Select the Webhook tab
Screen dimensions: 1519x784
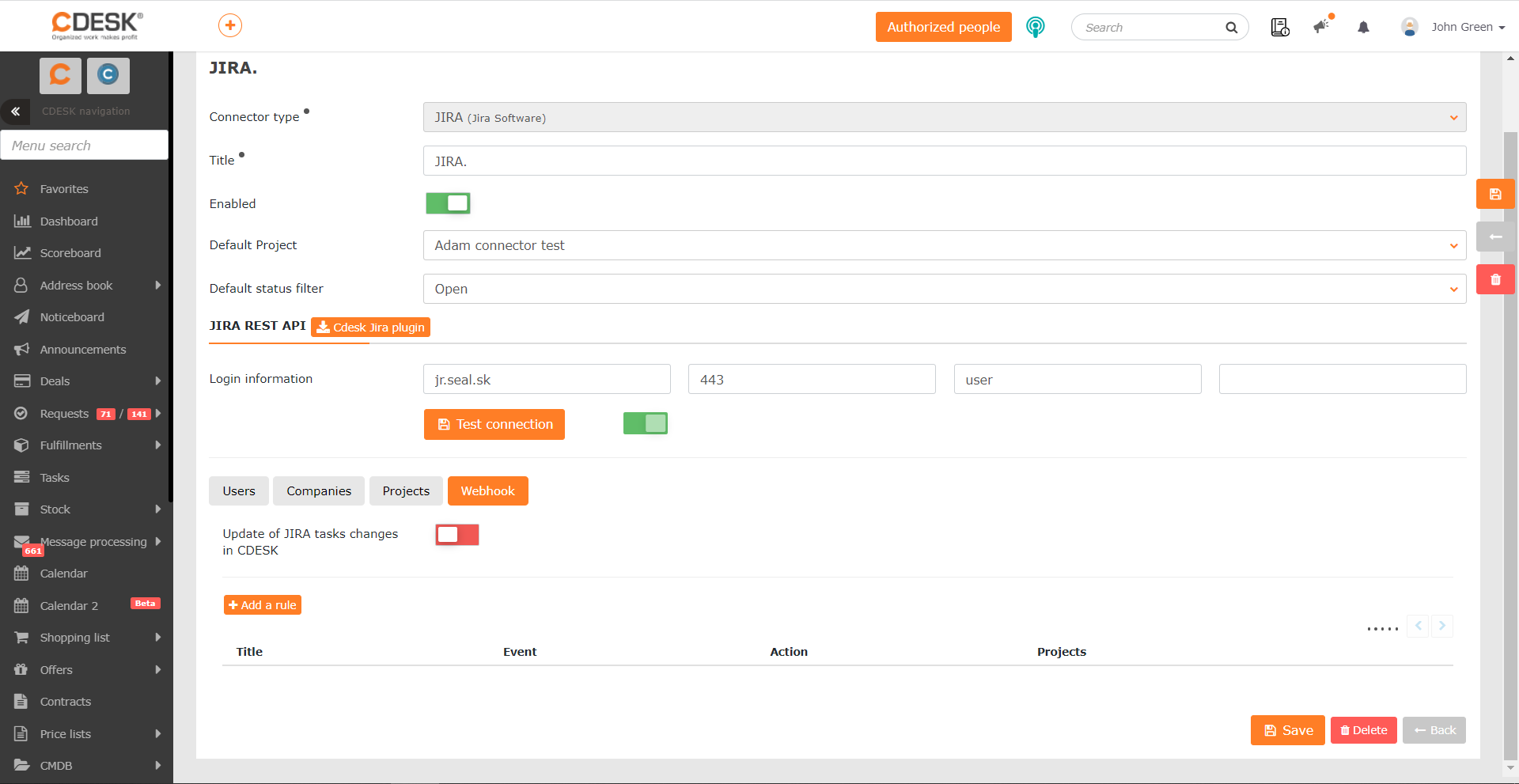coord(488,490)
